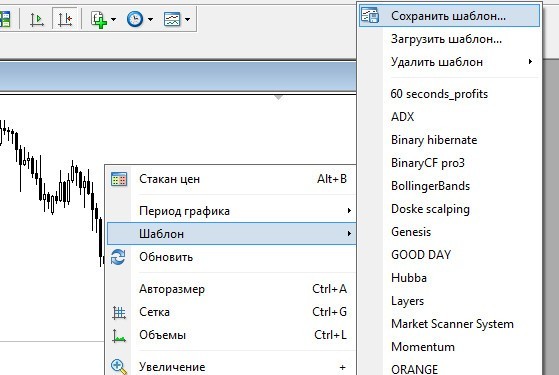
Task: Open the indicators dropdown arrow
Action: 113,19
